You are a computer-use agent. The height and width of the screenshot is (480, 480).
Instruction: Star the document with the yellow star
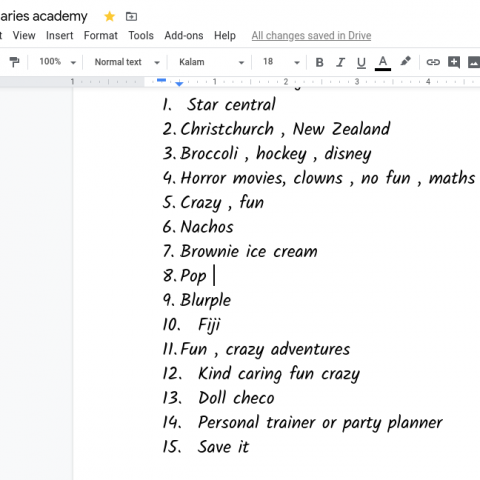click(110, 16)
